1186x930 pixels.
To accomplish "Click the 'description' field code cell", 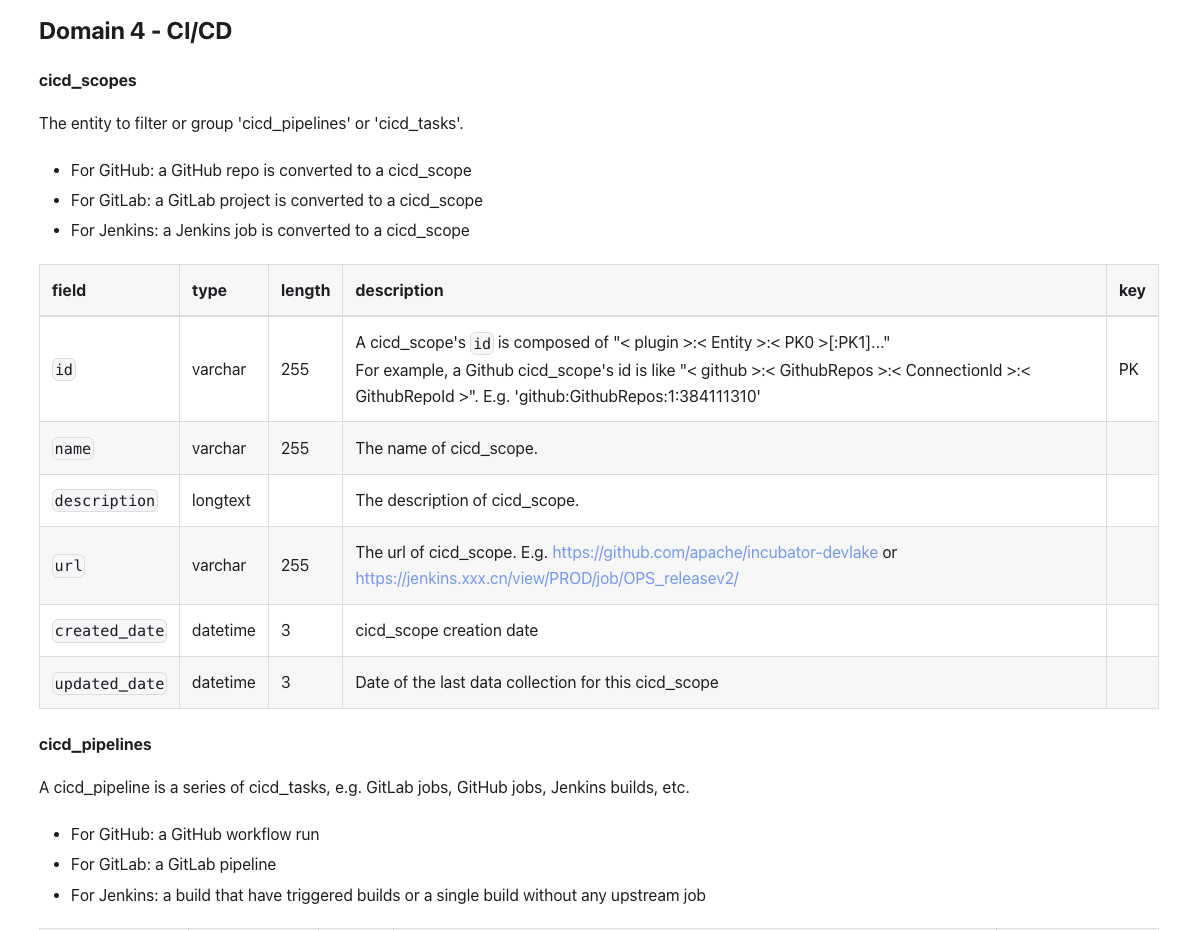I will [x=105, y=500].
